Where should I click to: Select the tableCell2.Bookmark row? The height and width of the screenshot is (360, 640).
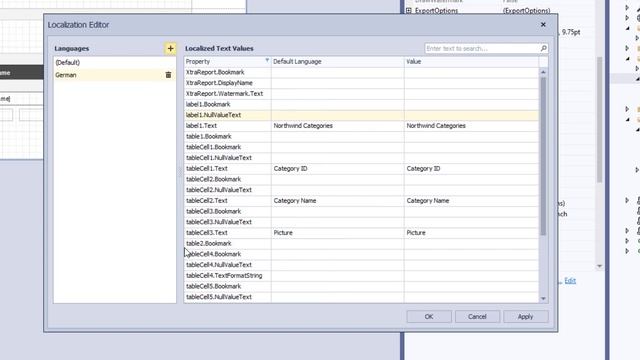click(x=361, y=179)
